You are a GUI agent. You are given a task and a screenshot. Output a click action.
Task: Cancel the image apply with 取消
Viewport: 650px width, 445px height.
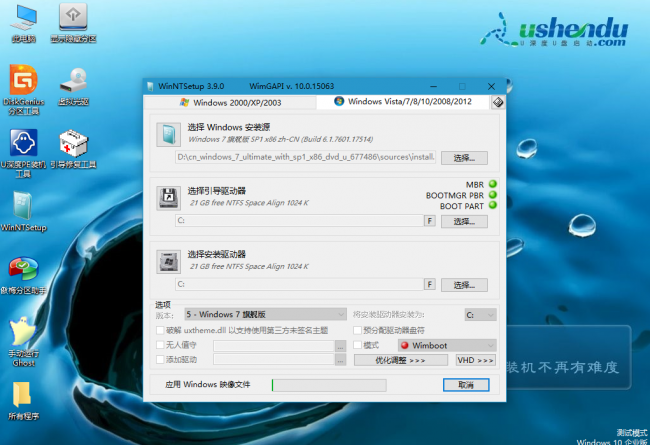pos(466,384)
